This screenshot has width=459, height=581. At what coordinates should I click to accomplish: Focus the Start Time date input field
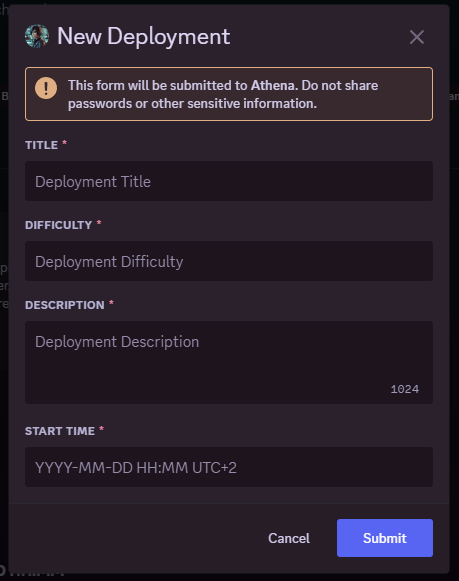[x=229, y=467]
